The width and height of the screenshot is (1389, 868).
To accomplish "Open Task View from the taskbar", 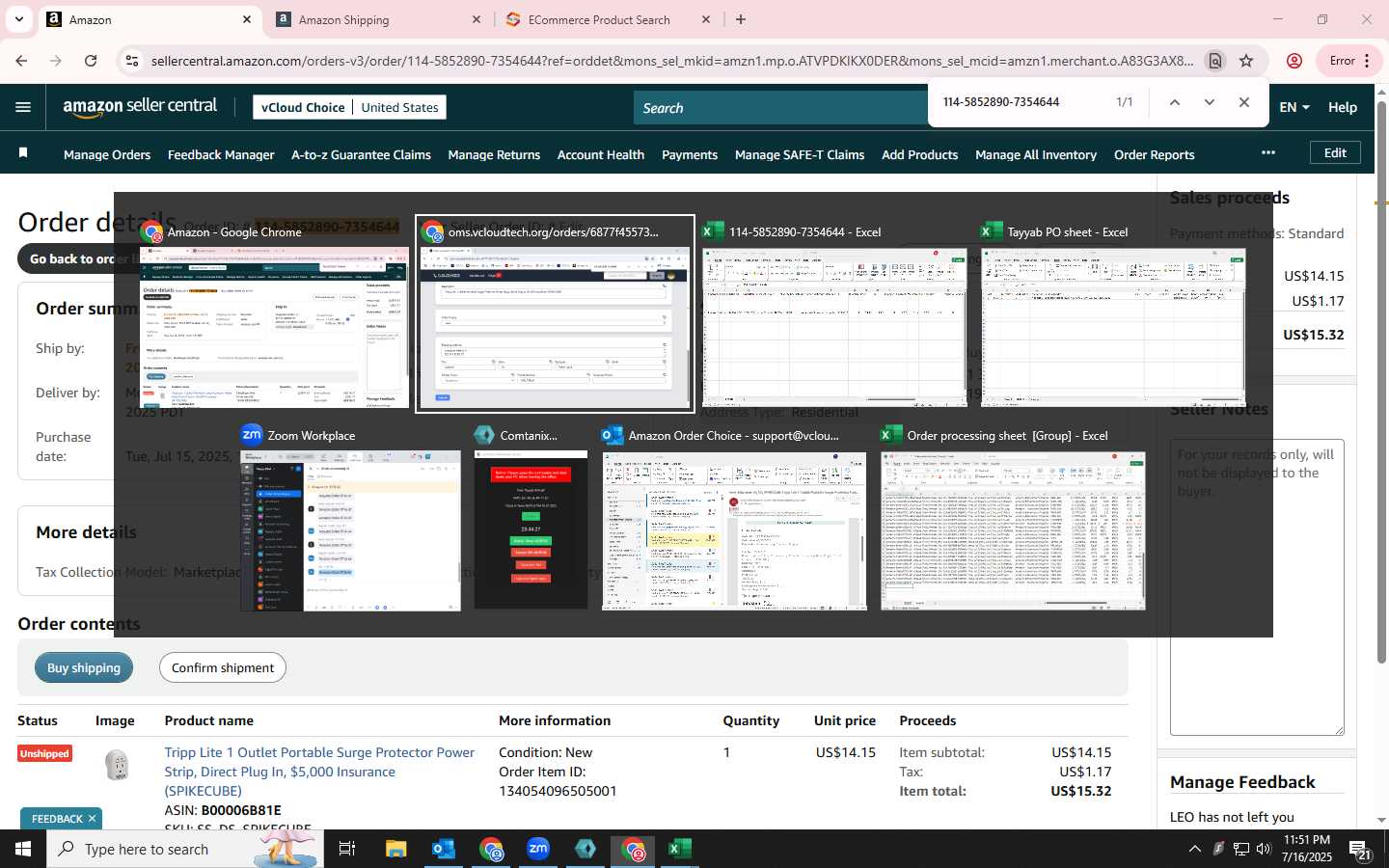I will pyautogui.click(x=347, y=849).
